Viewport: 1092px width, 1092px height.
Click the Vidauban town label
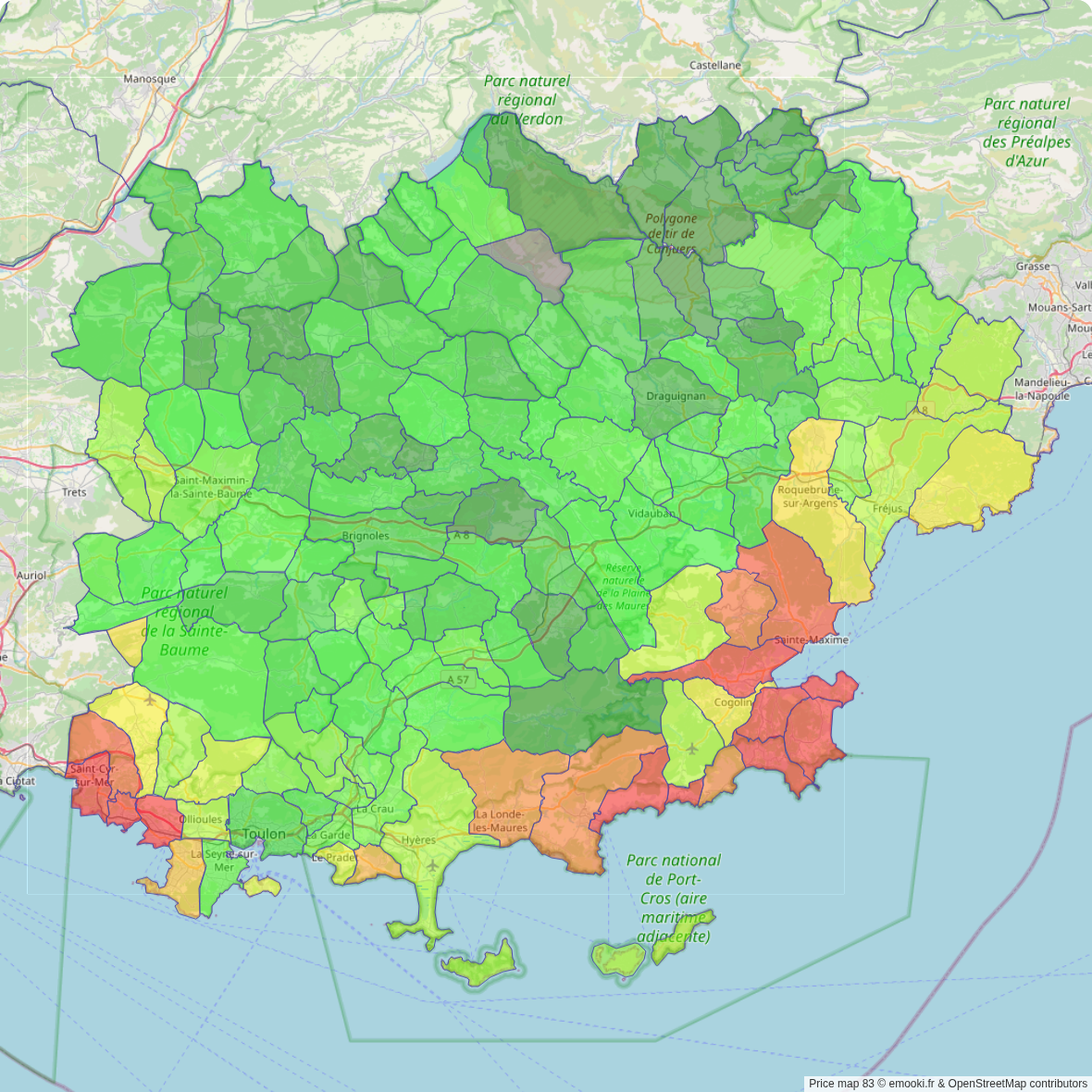pos(651,513)
